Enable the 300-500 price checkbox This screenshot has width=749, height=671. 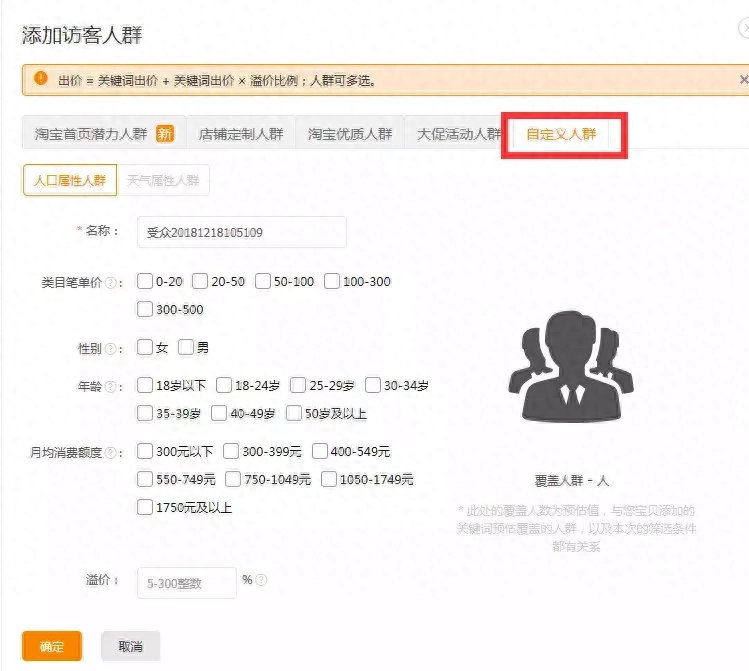145,309
